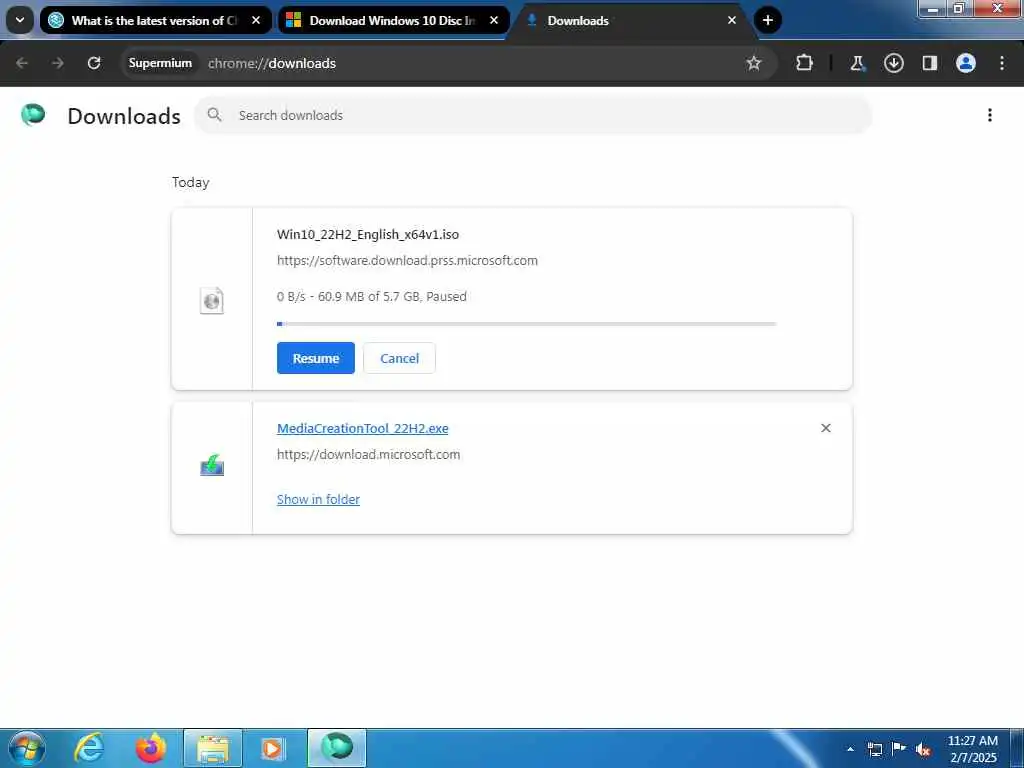Show MediaCreationTool in folder
The height and width of the screenshot is (768, 1024).
click(318, 500)
